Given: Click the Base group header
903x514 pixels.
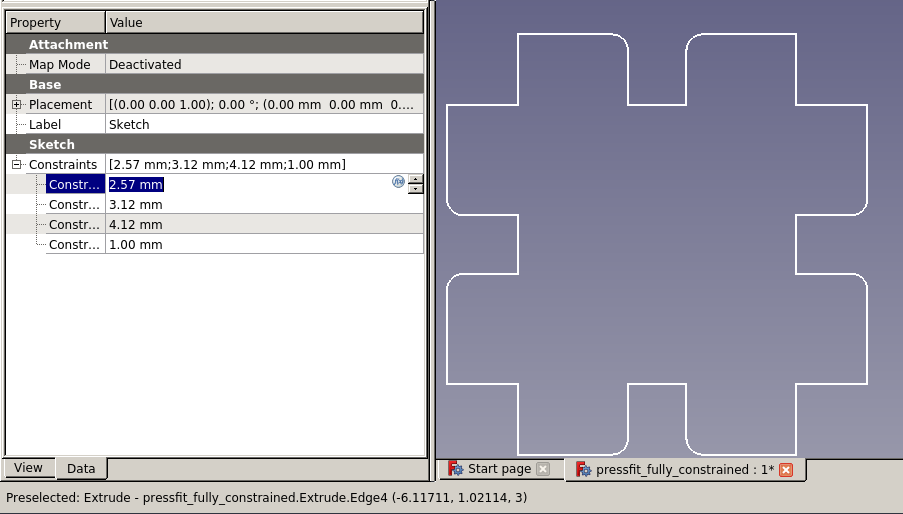Looking at the screenshot, I should [215, 84].
